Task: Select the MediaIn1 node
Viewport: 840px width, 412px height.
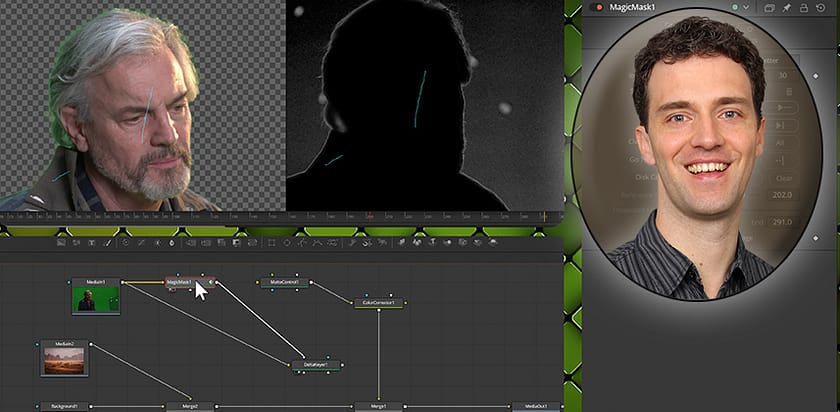Action: coord(96,296)
